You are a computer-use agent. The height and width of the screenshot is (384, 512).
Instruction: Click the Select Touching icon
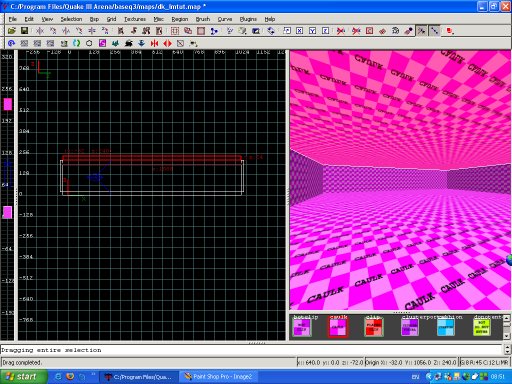(x=134, y=31)
